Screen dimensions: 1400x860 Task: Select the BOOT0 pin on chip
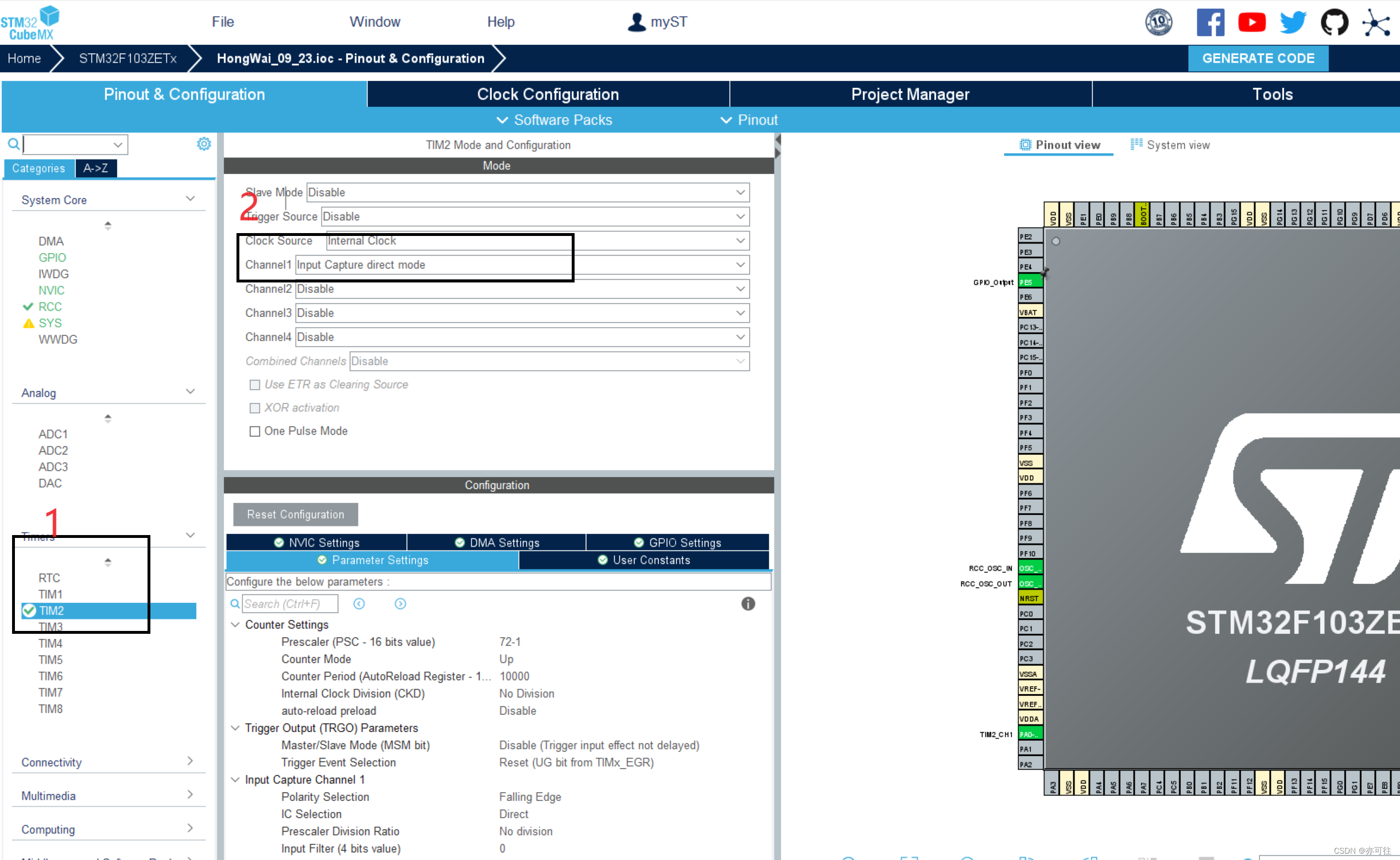1143,214
